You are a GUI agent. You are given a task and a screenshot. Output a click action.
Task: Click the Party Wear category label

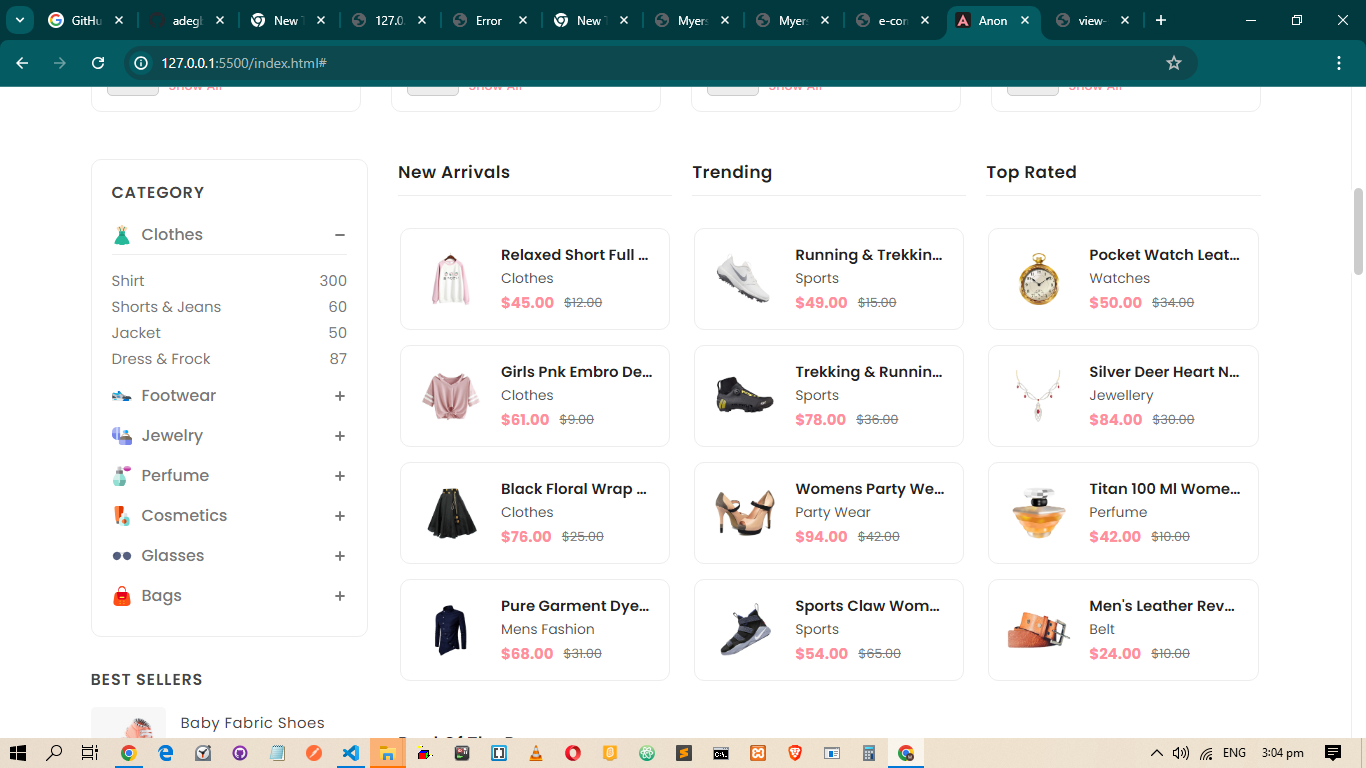coord(833,512)
